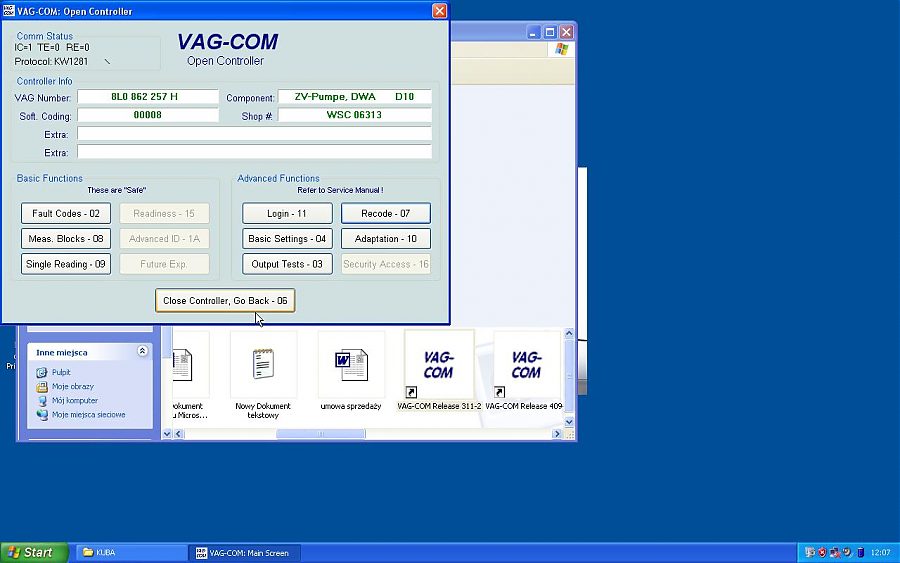Screen dimensions: 900x563
Task: Click the second Extra field
Action: click(254, 152)
